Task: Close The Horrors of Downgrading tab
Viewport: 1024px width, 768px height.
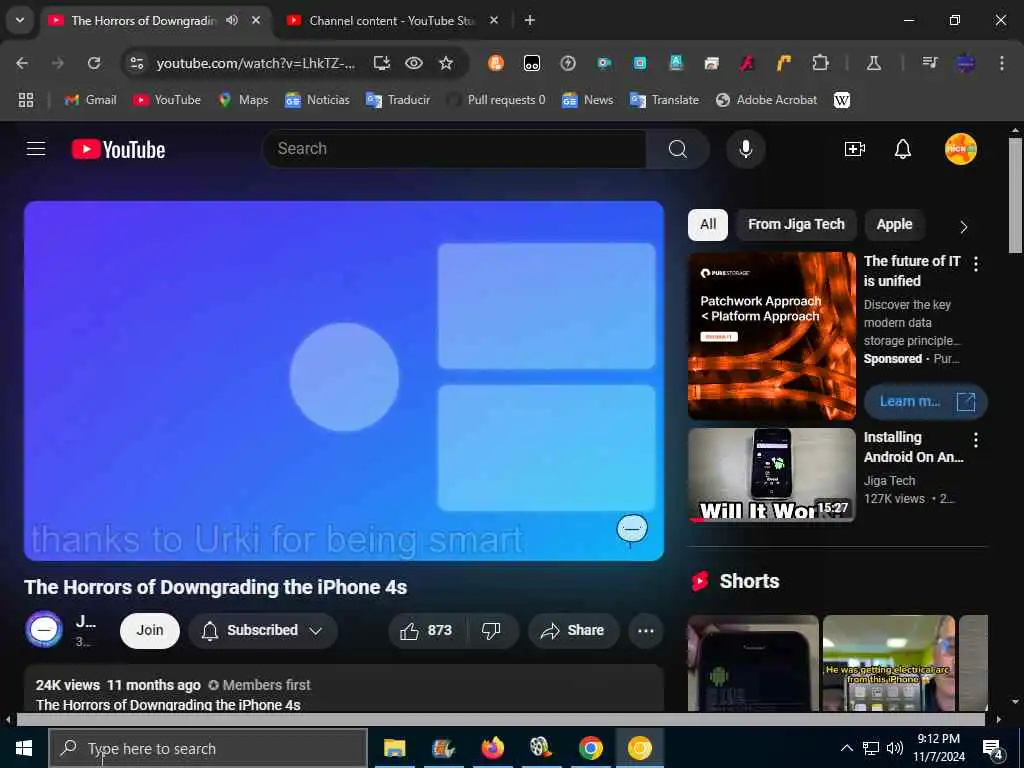Action: 256,20
